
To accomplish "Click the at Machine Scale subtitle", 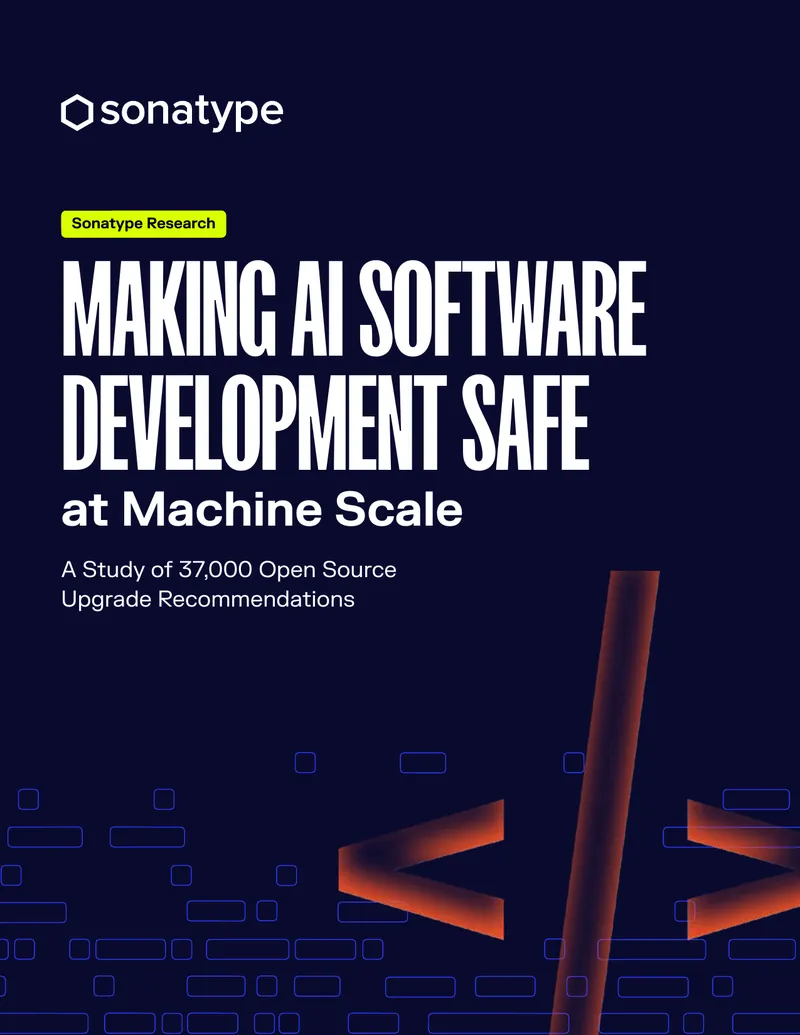I will (x=262, y=510).
